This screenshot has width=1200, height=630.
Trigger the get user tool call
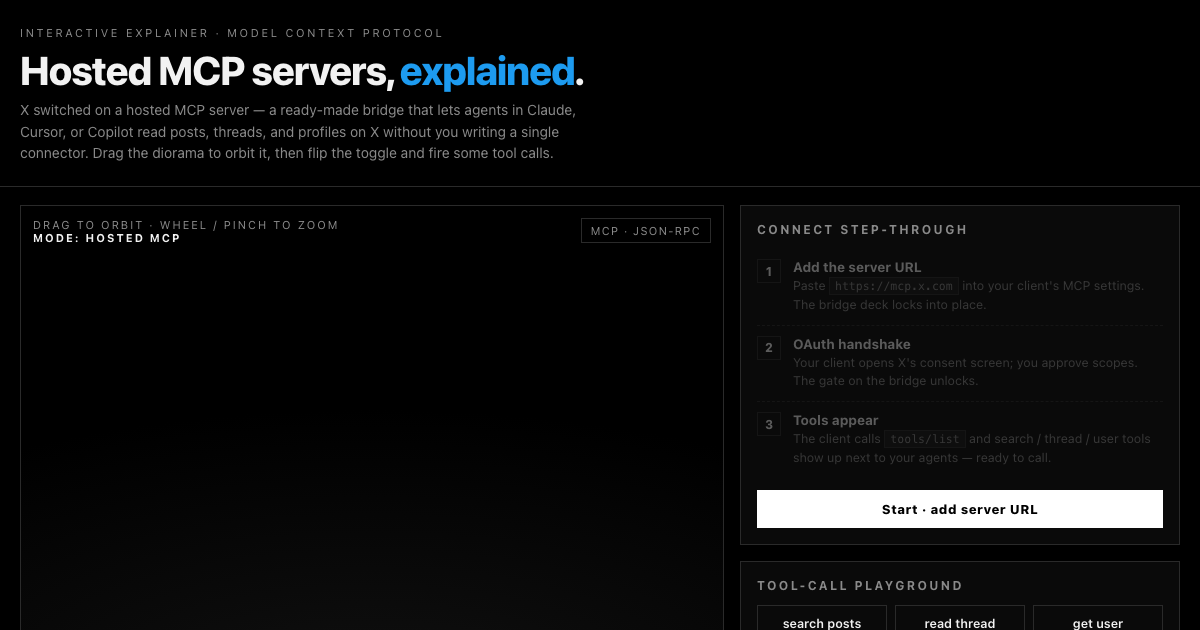click(1098, 618)
